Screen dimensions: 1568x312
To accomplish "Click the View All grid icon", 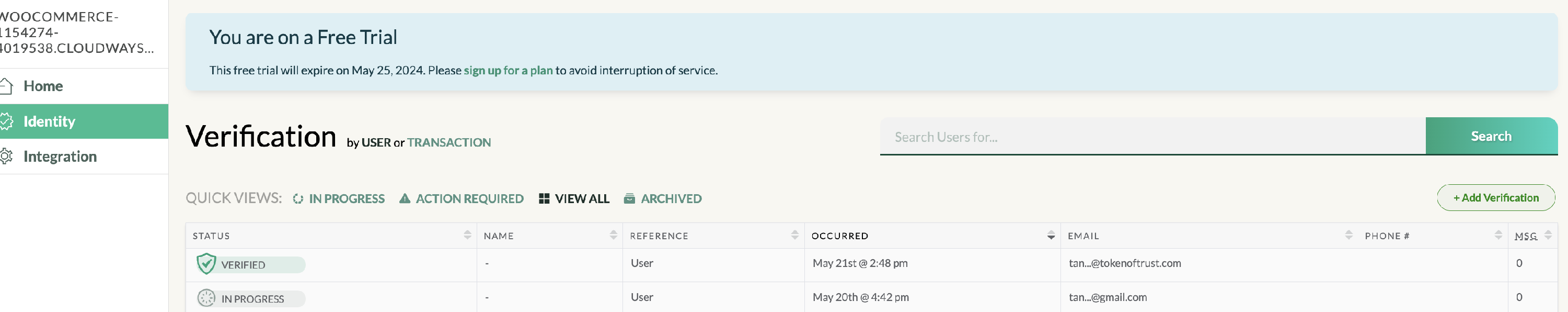I will [x=544, y=198].
